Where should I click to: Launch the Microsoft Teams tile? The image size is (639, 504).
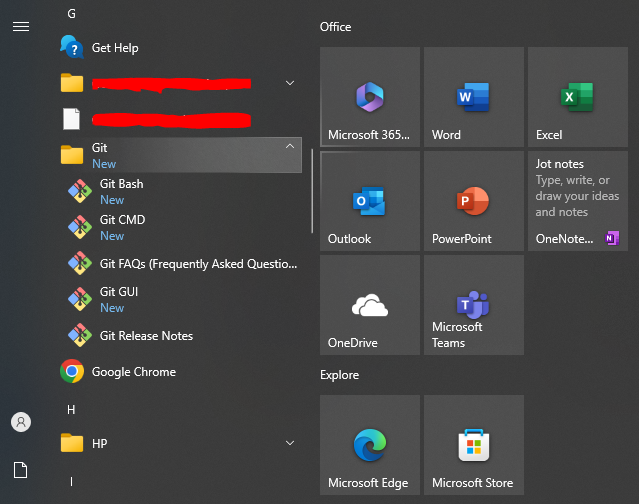pos(474,305)
